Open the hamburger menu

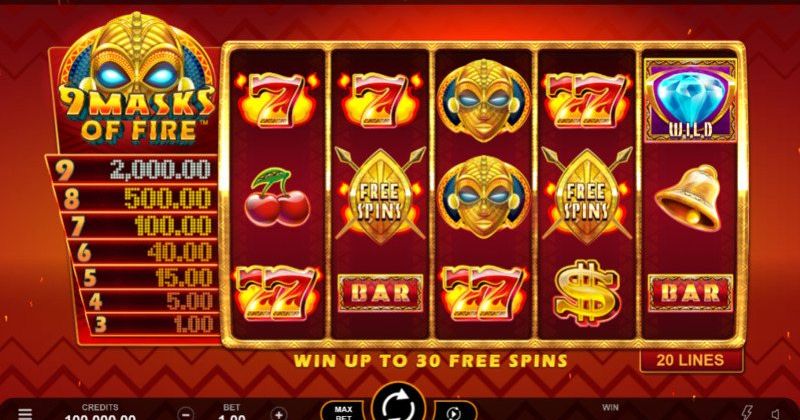click(x=25, y=414)
